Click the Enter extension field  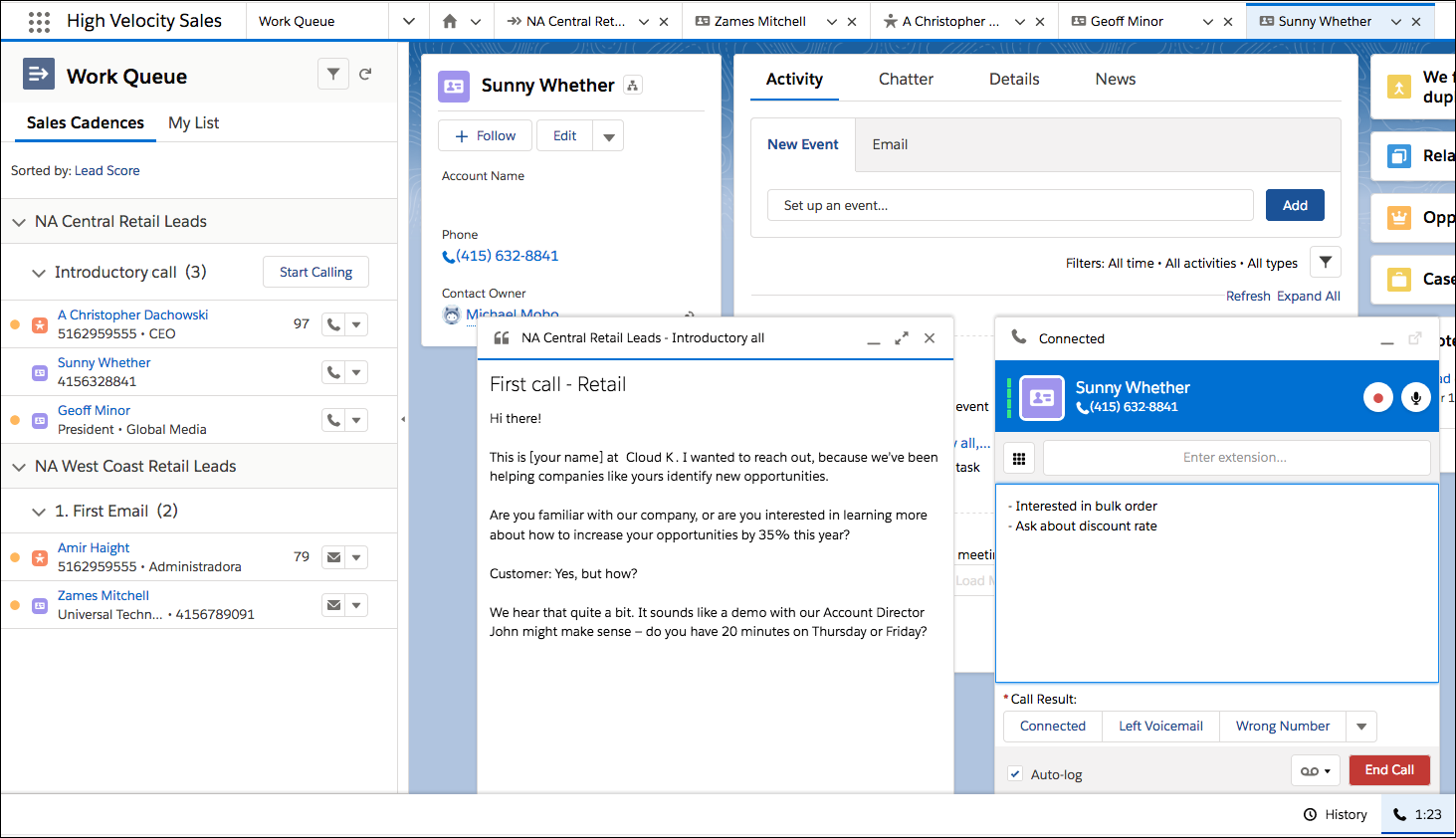point(1236,458)
